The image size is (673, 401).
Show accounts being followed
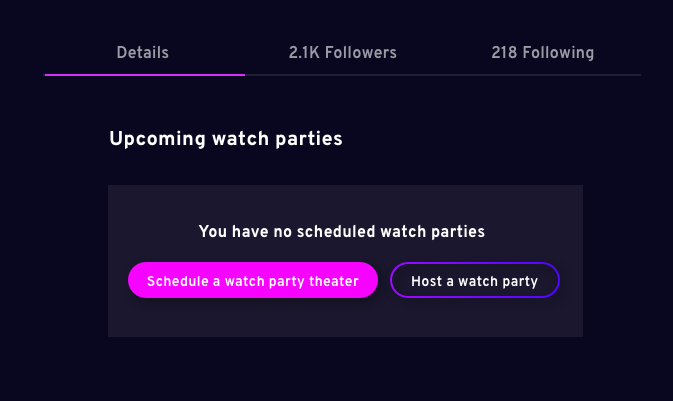[543, 53]
